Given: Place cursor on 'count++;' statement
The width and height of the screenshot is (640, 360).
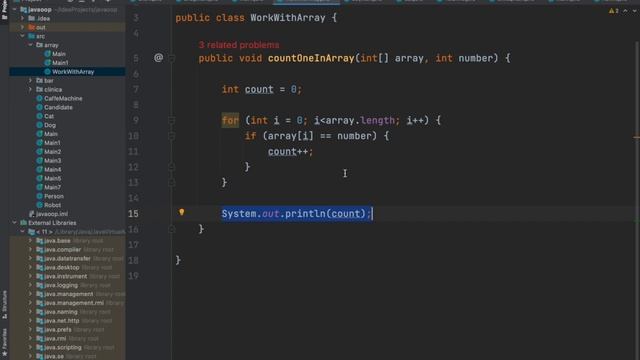Looking at the screenshot, I should [291, 151].
